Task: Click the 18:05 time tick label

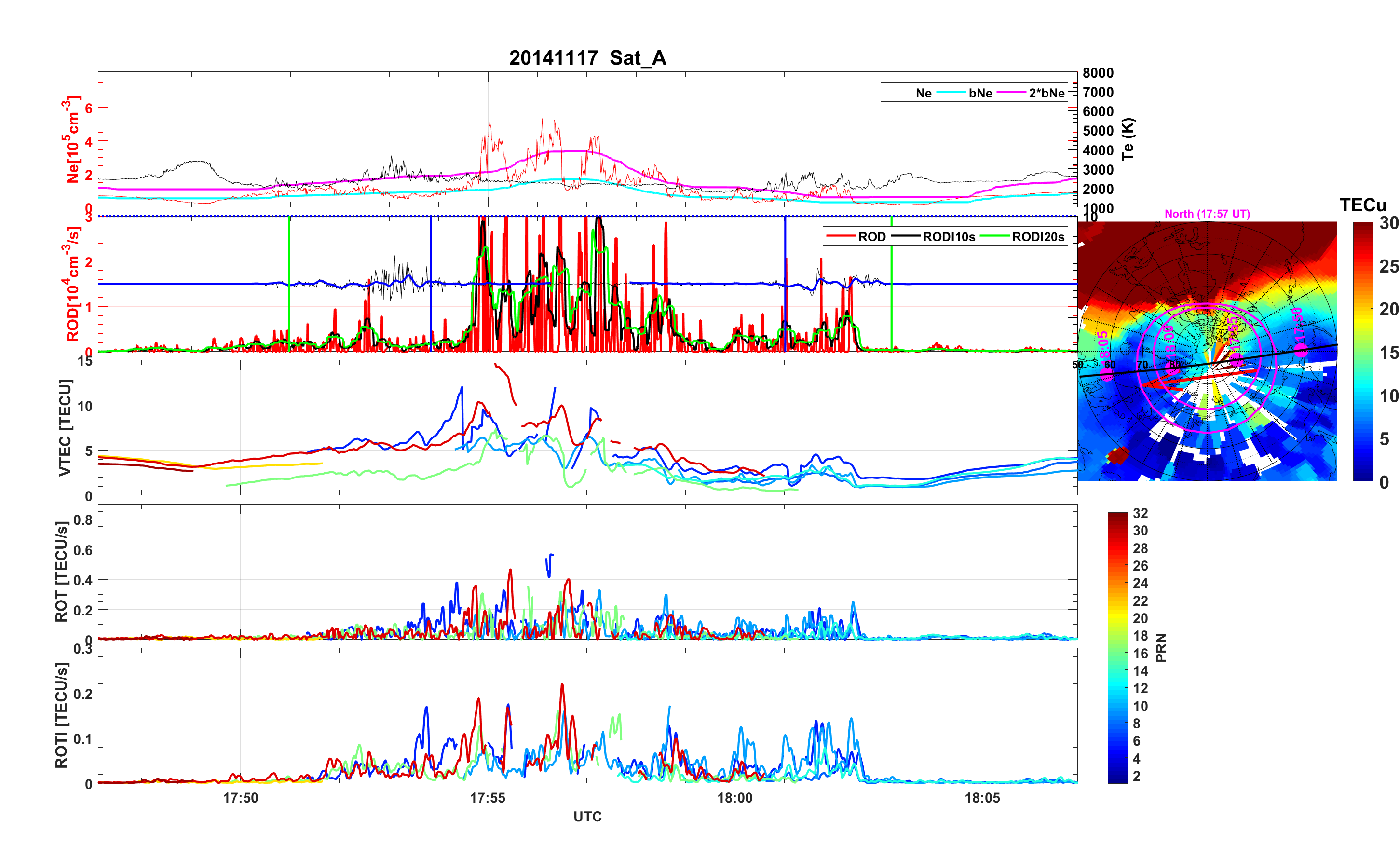Action: click(x=982, y=798)
